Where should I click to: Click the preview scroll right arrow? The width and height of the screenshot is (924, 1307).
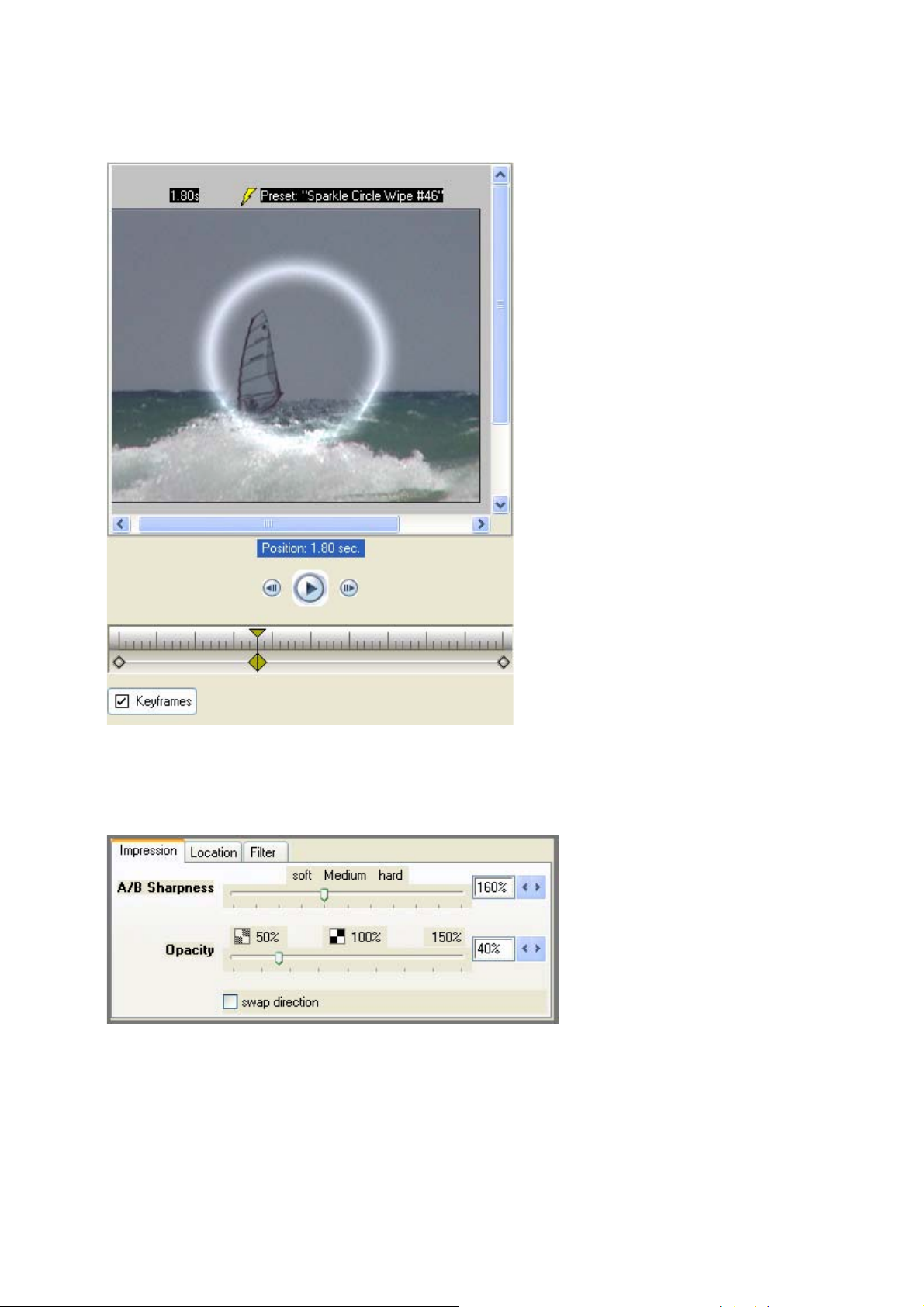point(481,524)
